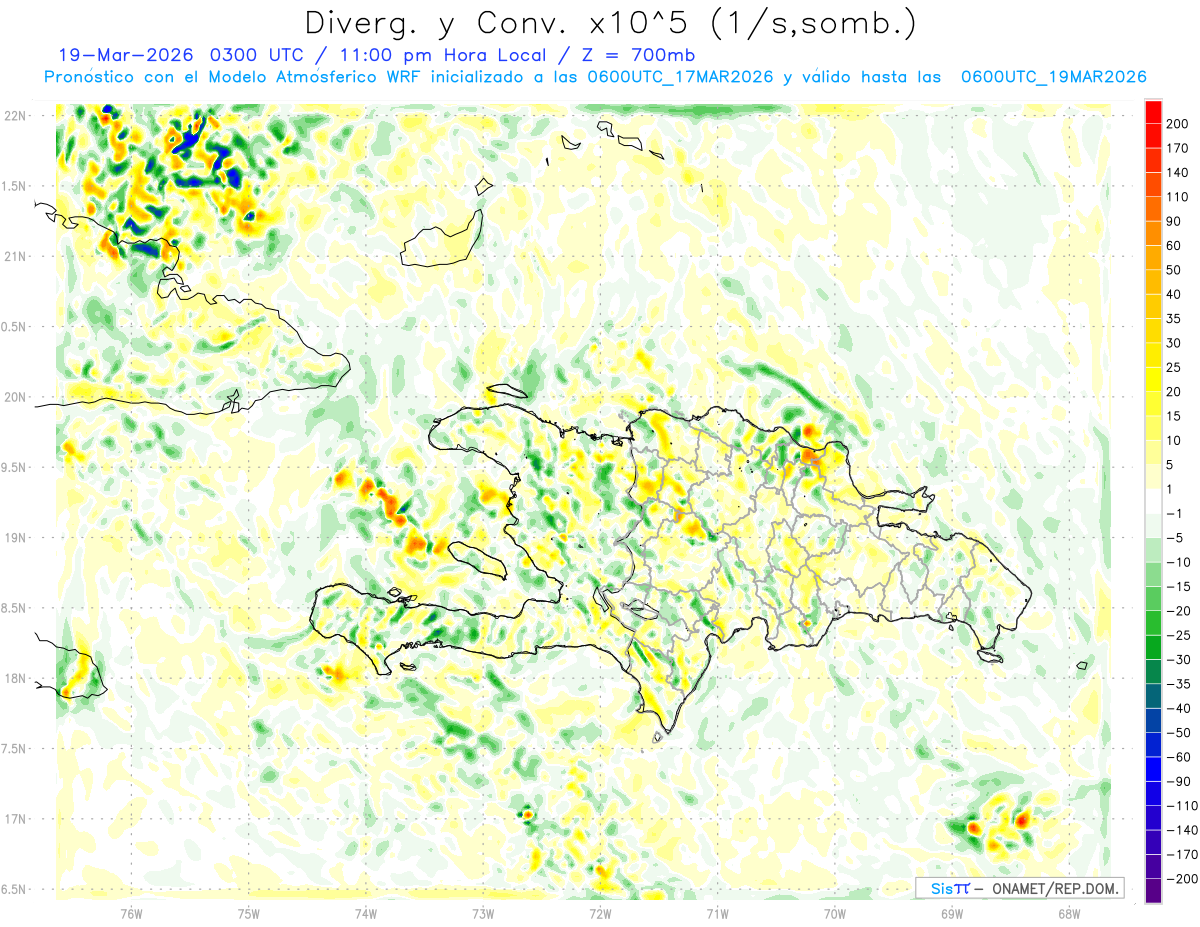Click the '22N' latitude label
Viewport: 1200px width, 927px height.
click(x=15, y=116)
